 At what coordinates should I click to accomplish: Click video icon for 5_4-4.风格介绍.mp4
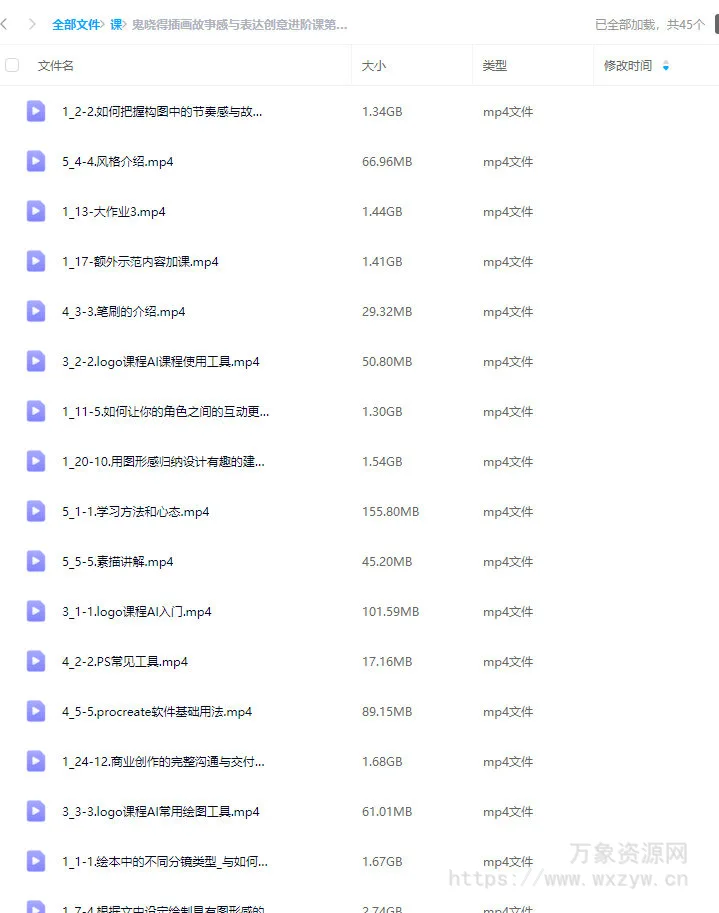tap(36, 161)
